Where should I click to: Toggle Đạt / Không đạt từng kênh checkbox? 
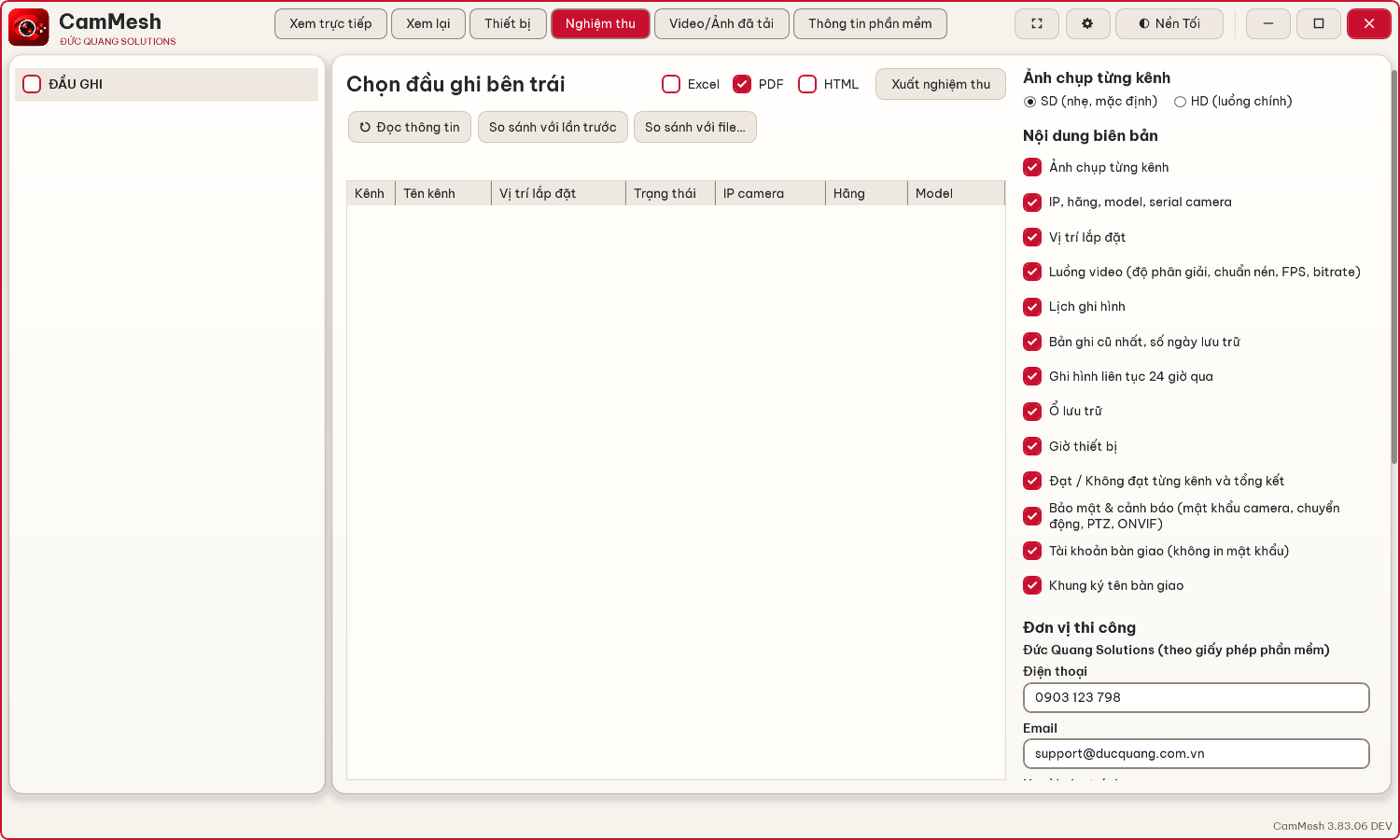[x=1032, y=481]
